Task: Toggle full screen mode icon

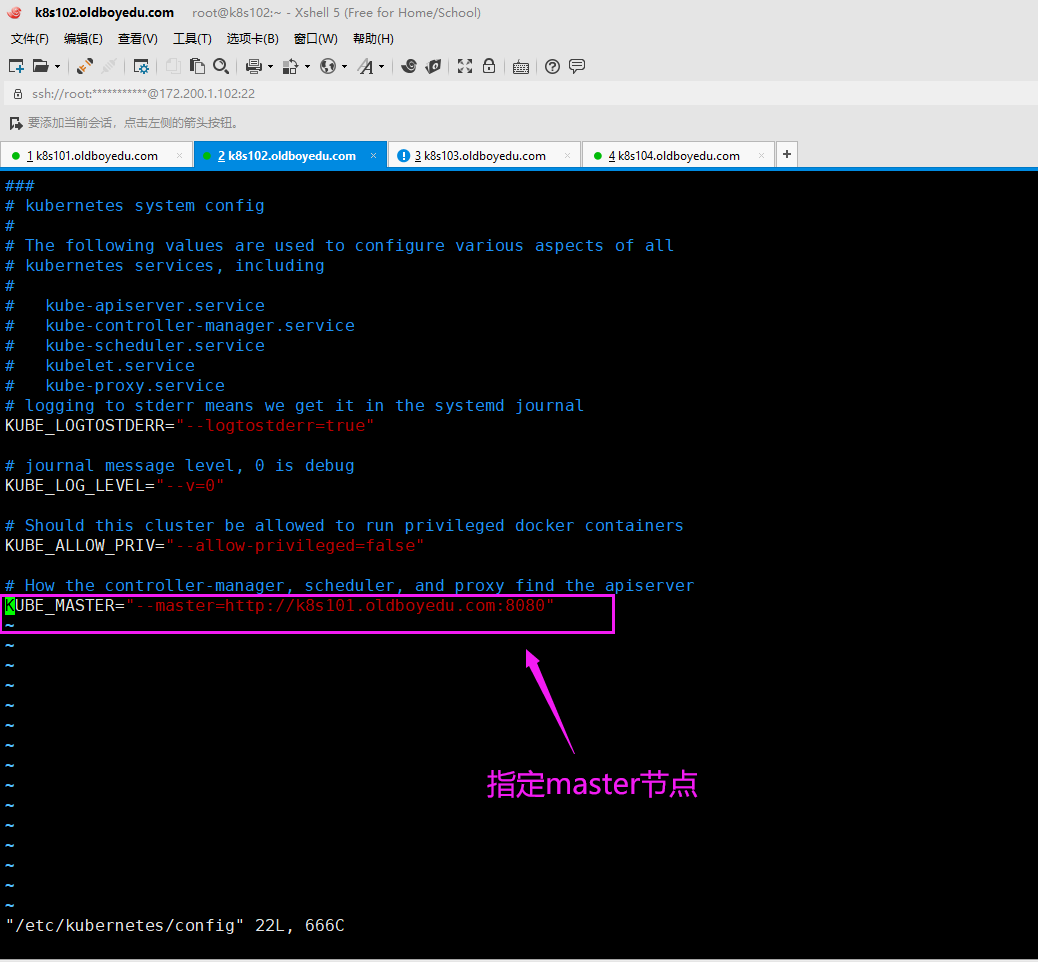Action: (x=465, y=66)
